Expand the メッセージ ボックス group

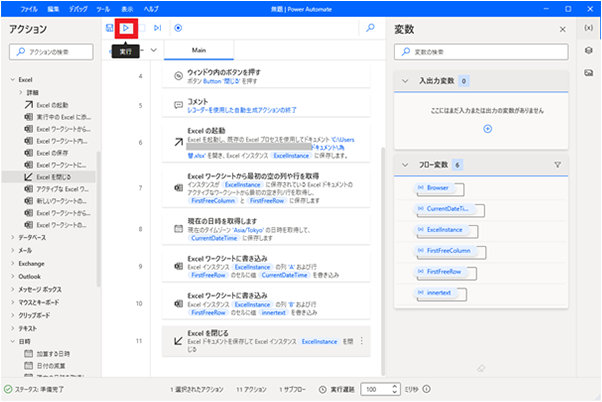(x=13, y=289)
